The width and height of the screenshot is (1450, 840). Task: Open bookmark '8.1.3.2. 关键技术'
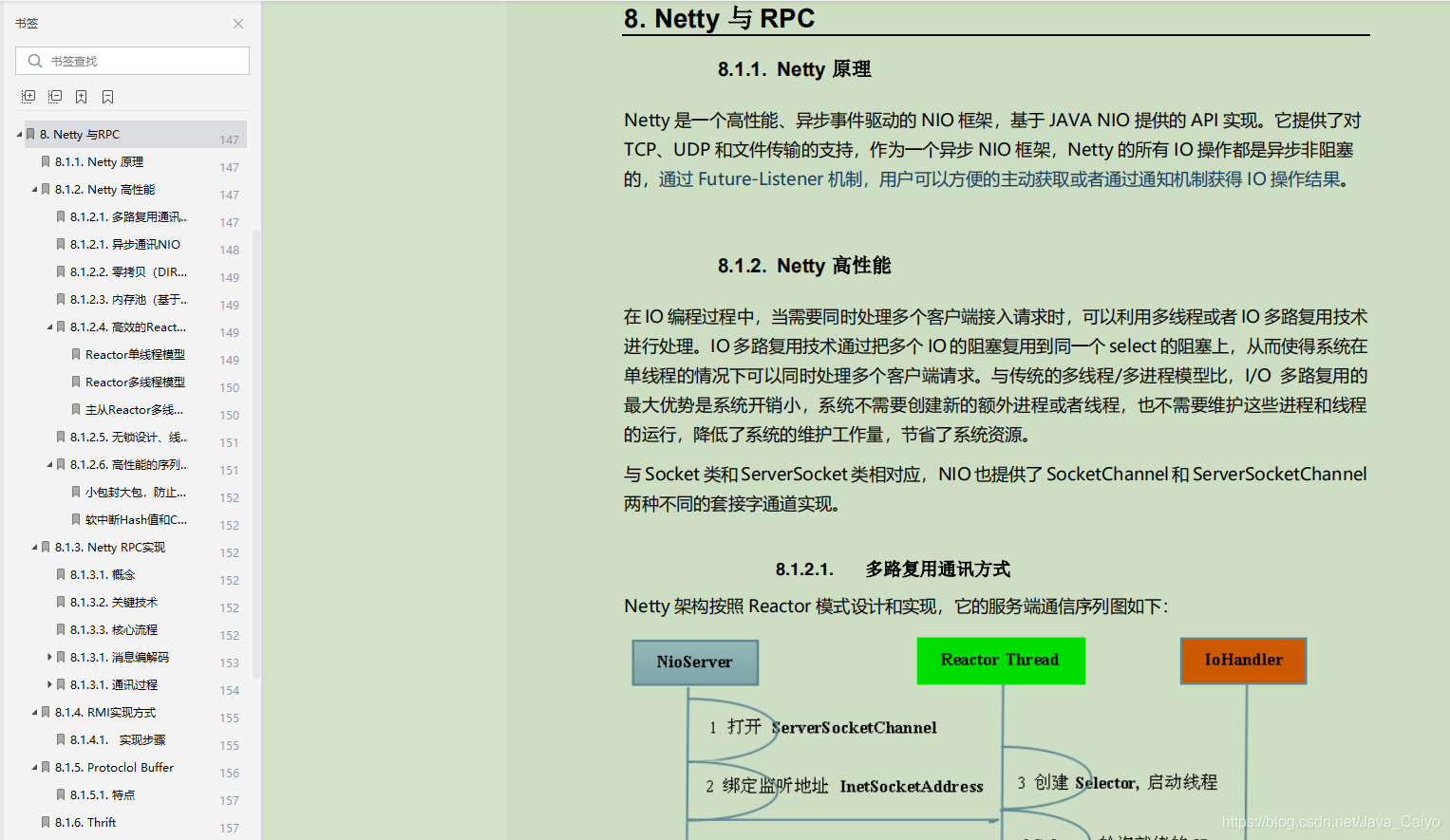coord(114,603)
